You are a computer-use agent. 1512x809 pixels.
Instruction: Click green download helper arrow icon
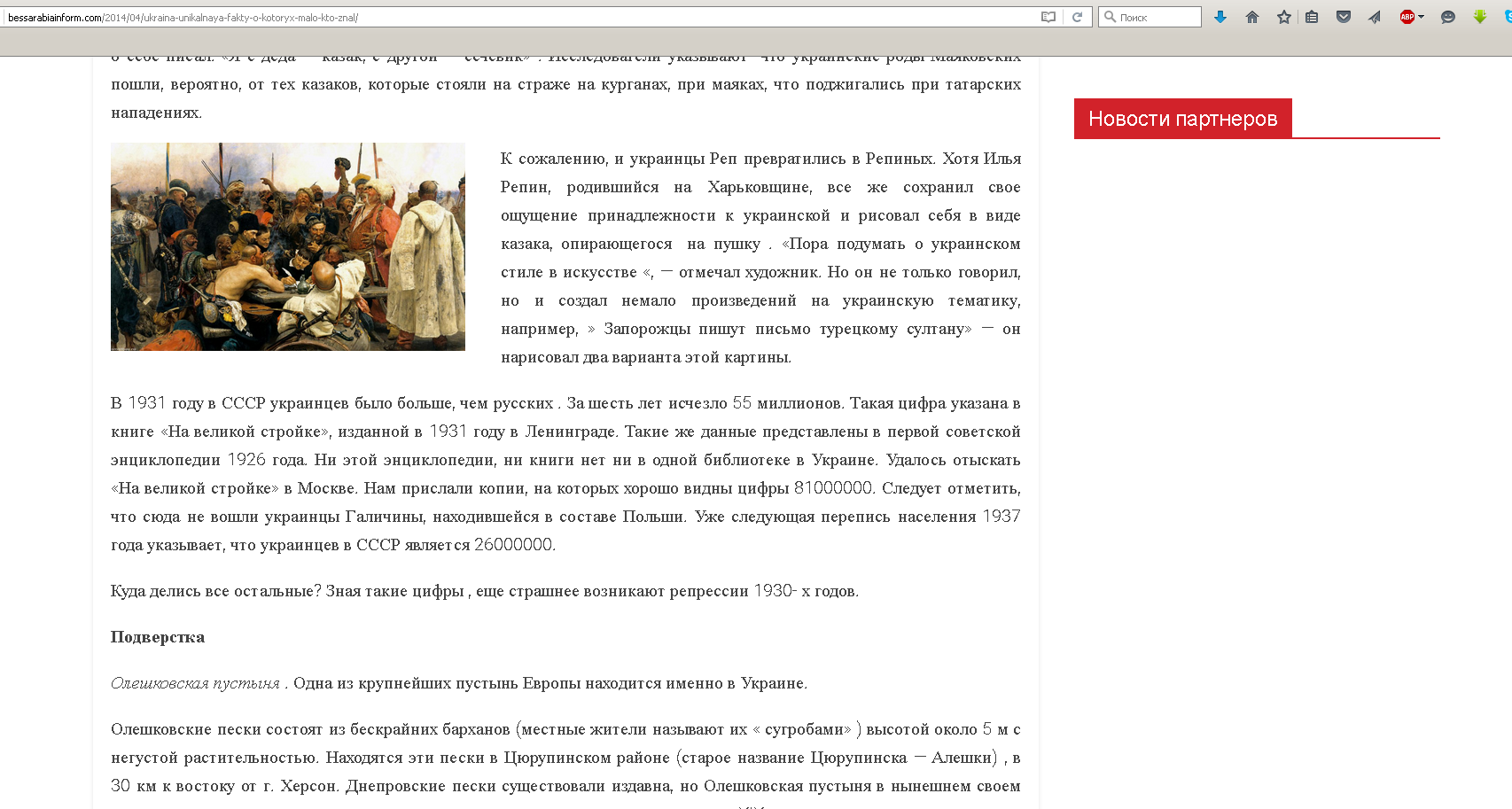coord(1480,17)
